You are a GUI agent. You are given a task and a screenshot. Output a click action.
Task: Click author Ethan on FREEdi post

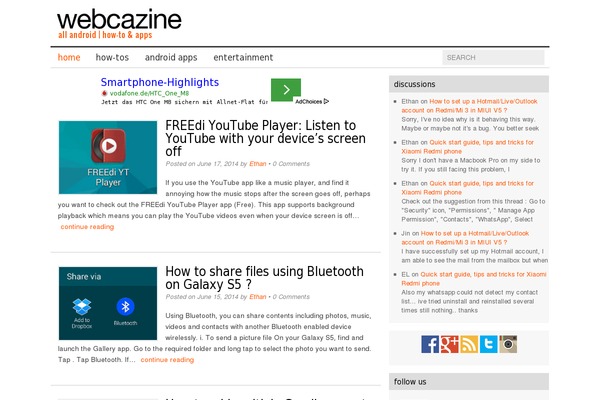(x=258, y=164)
